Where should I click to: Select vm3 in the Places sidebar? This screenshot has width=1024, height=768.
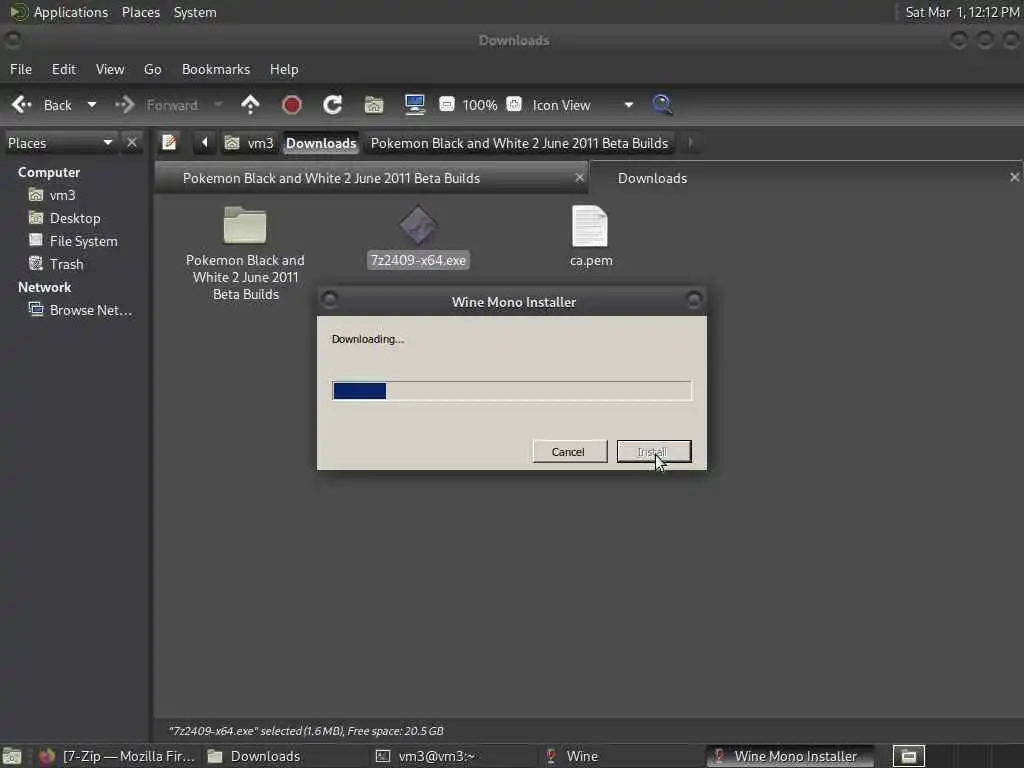tap(63, 195)
